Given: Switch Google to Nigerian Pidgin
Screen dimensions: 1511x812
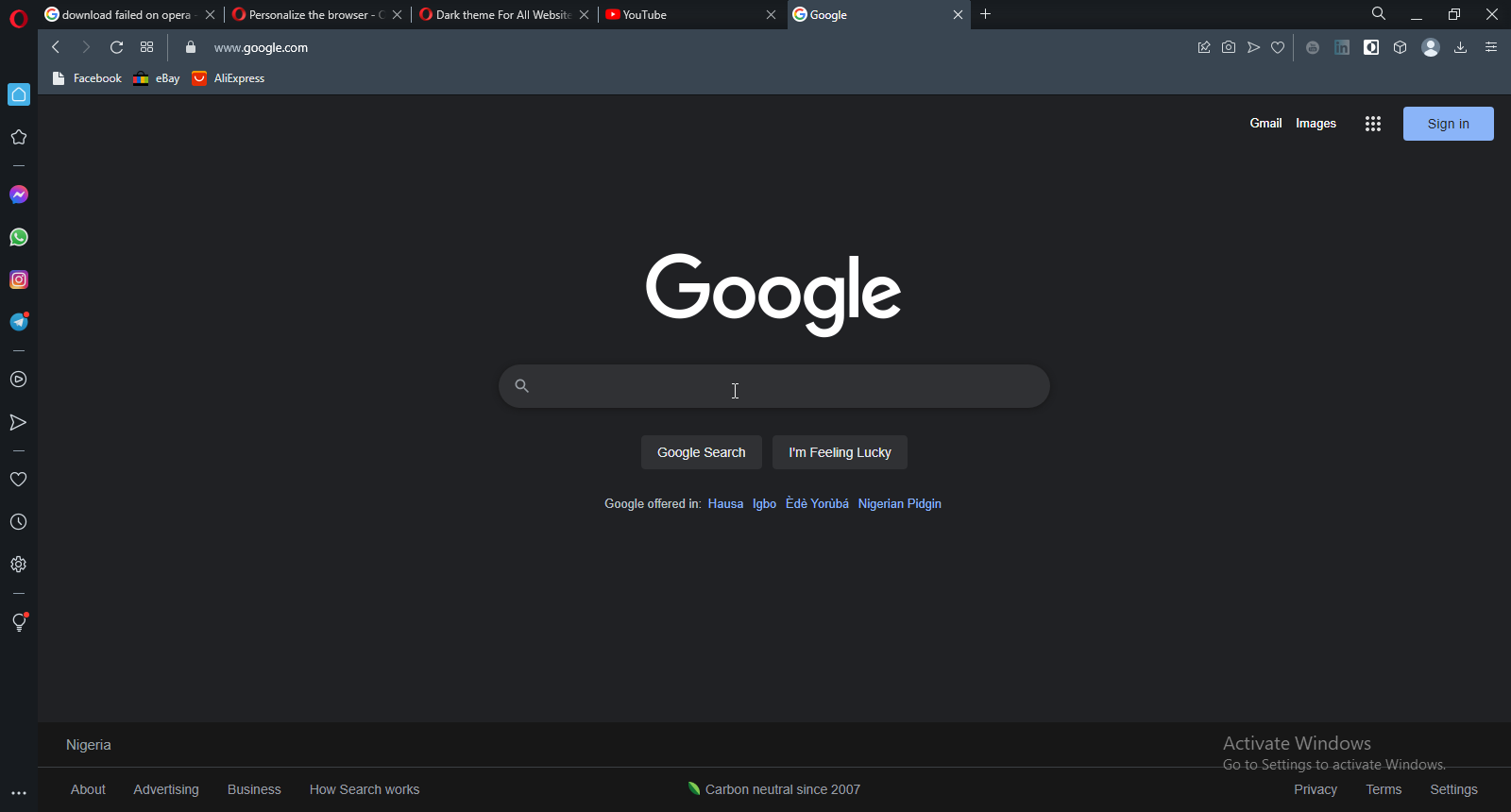Looking at the screenshot, I should coord(900,504).
